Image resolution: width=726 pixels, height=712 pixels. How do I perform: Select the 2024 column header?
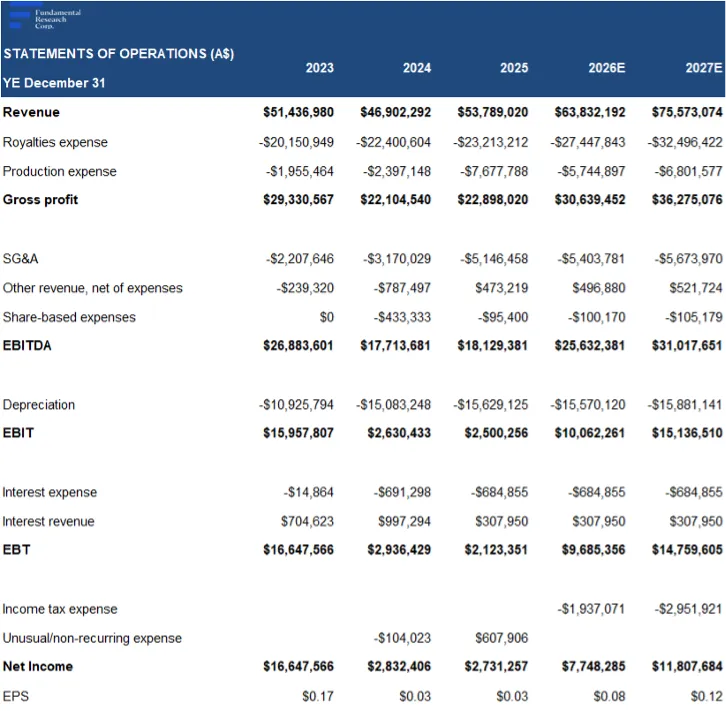tap(416, 69)
